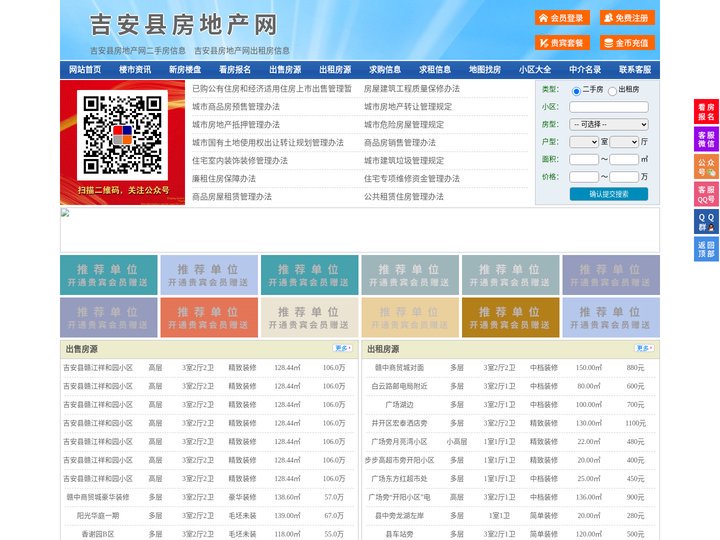This screenshot has width=720, height=540.
Task: Open 城市商品房预售管理办法 link
Action: click(236, 107)
